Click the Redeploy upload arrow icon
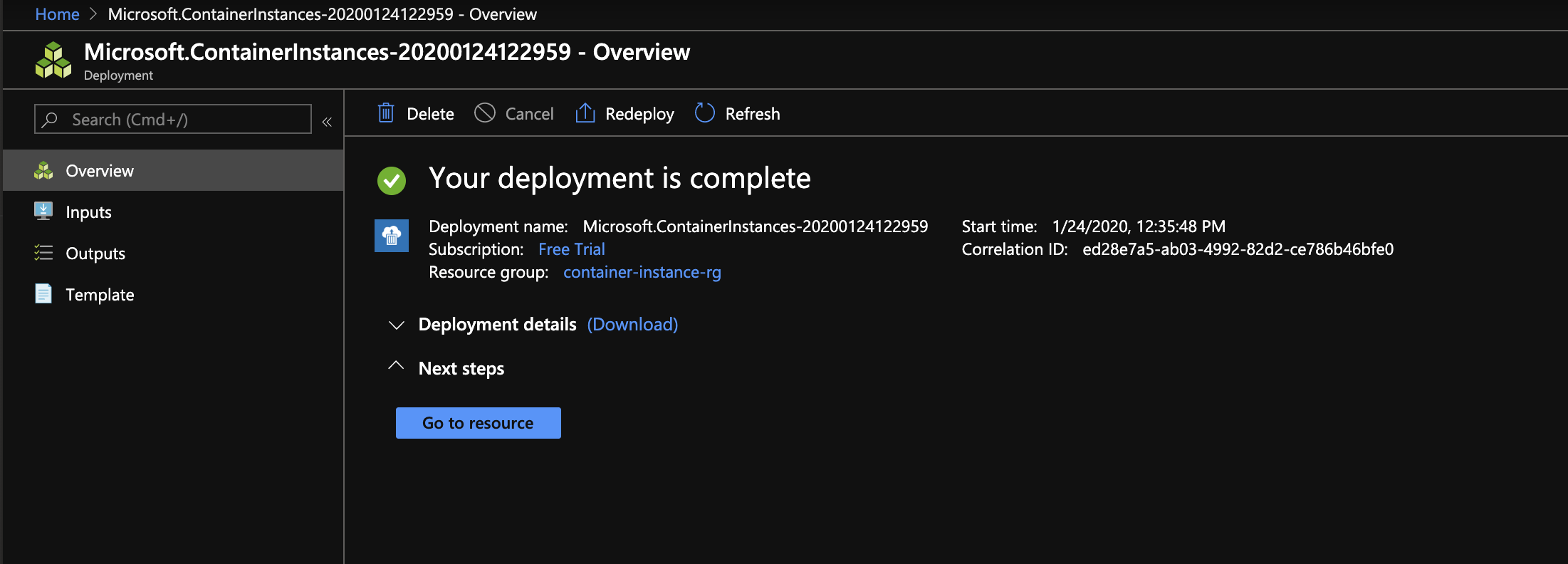This screenshot has height=564, width=1568. 585,113
